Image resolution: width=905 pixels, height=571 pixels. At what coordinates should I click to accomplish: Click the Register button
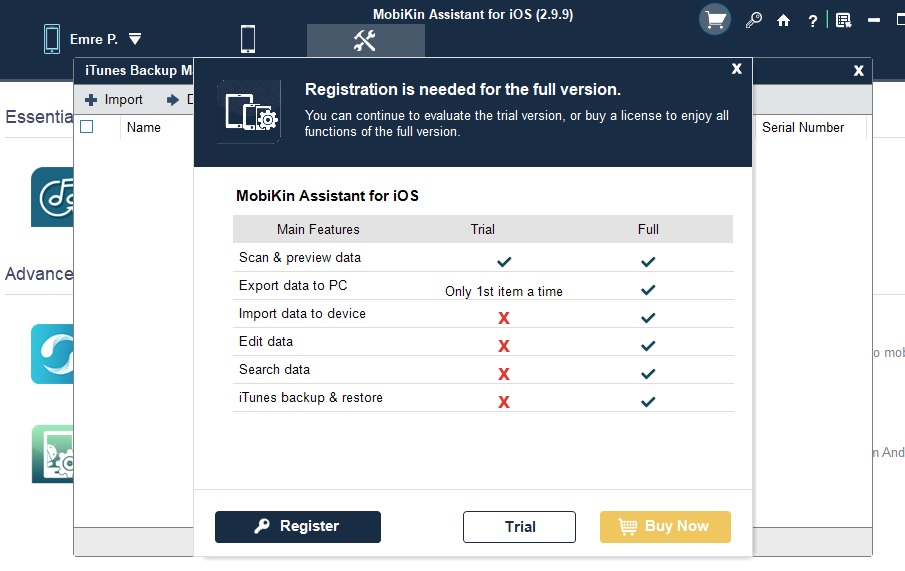pyautogui.click(x=298, y=527)
